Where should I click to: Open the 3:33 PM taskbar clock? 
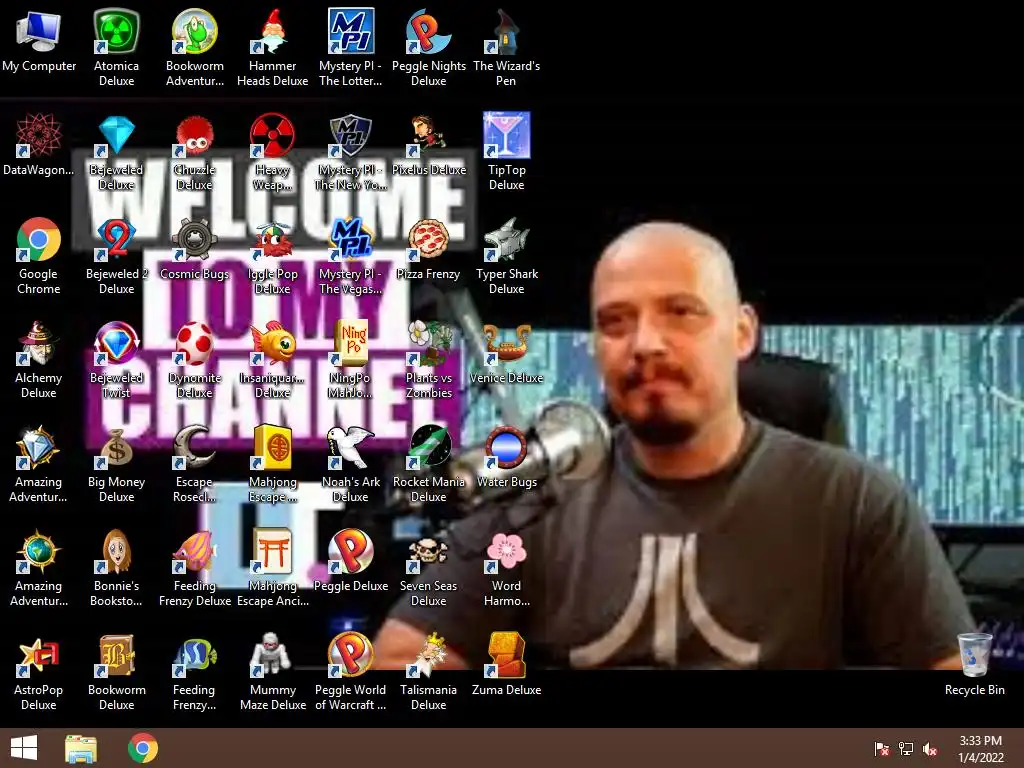pos(980,748)
